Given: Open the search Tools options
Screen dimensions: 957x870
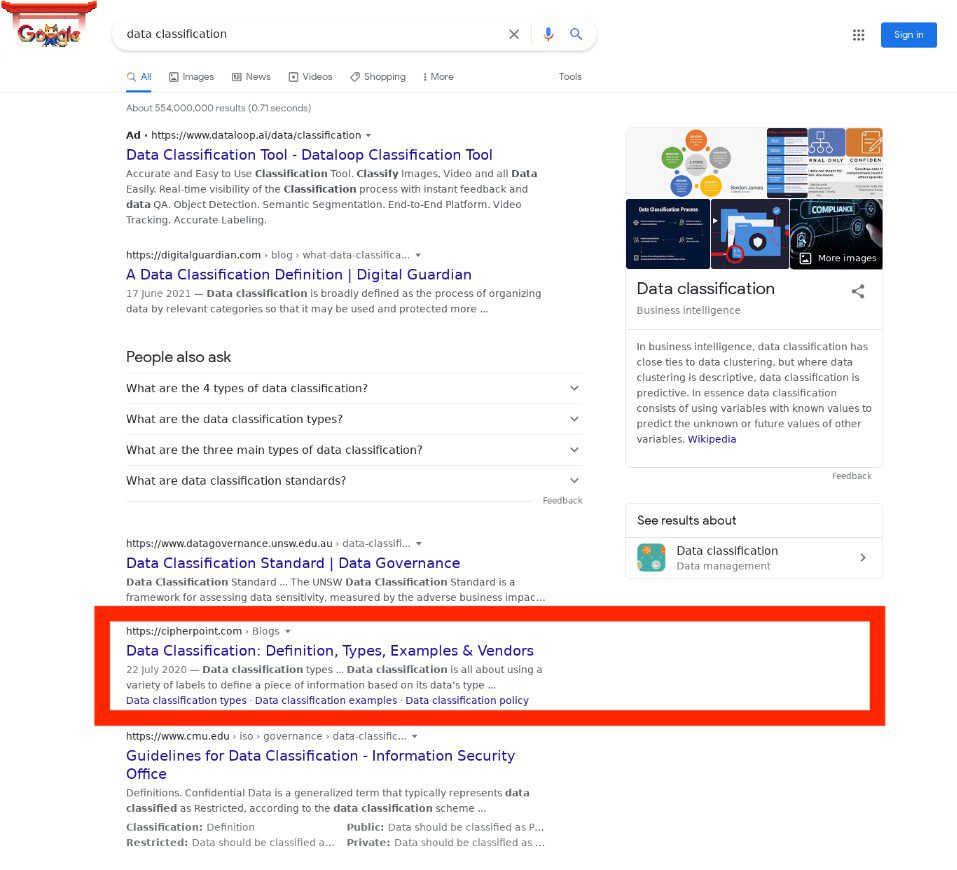Looking at the screenshot, I should [x=570, y=77].
